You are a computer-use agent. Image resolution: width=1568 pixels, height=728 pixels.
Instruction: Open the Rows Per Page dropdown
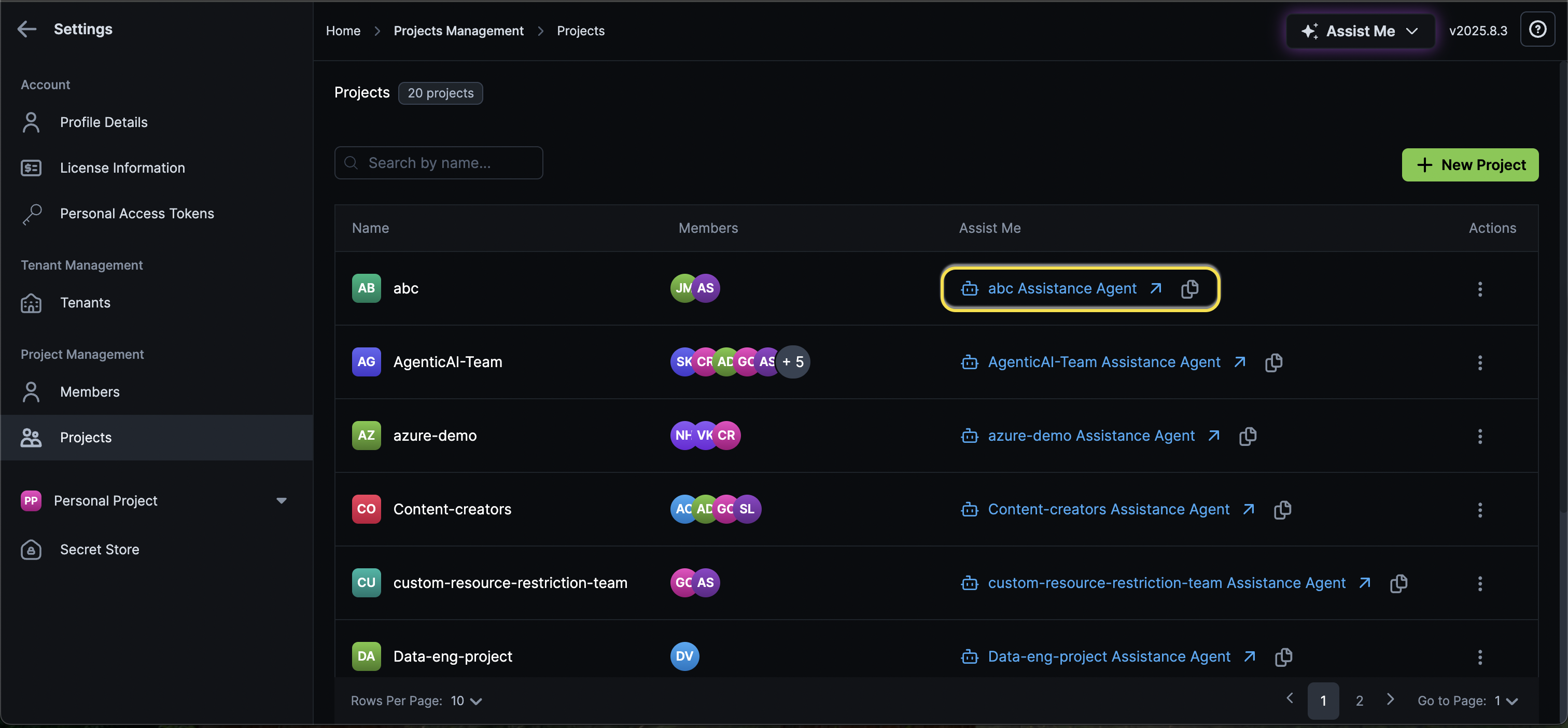467,701
